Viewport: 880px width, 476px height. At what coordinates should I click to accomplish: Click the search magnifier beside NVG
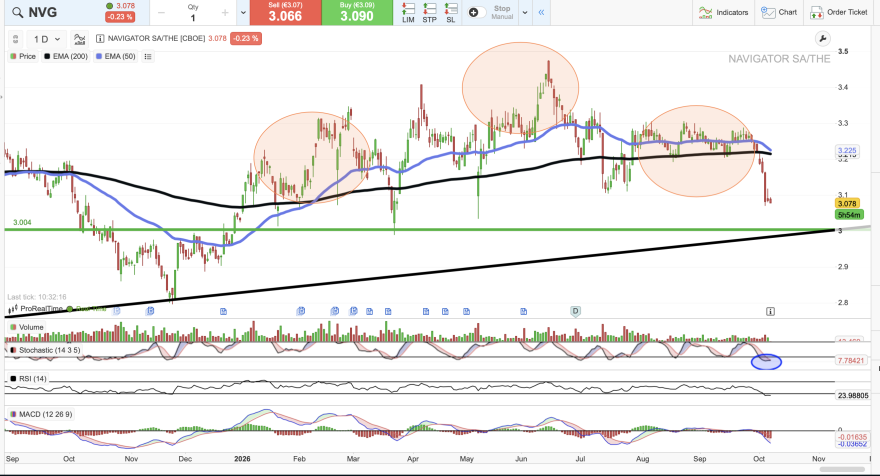click(x=17, y=12)
